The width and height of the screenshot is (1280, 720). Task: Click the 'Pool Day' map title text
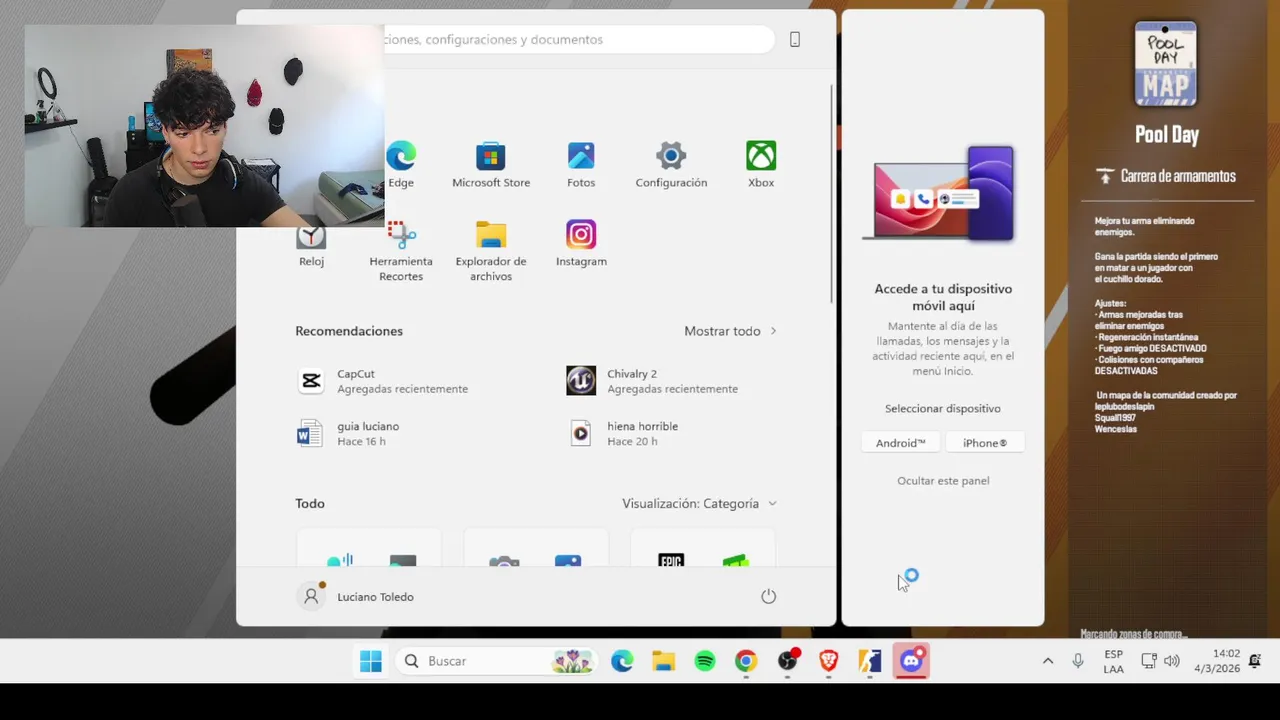coord(1167,135)
